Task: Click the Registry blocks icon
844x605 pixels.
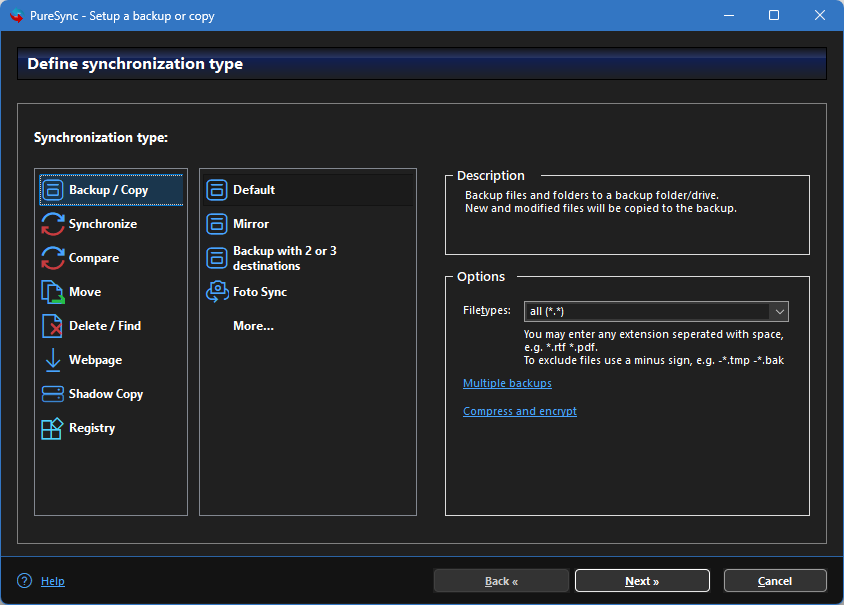Action: [52, 428]
